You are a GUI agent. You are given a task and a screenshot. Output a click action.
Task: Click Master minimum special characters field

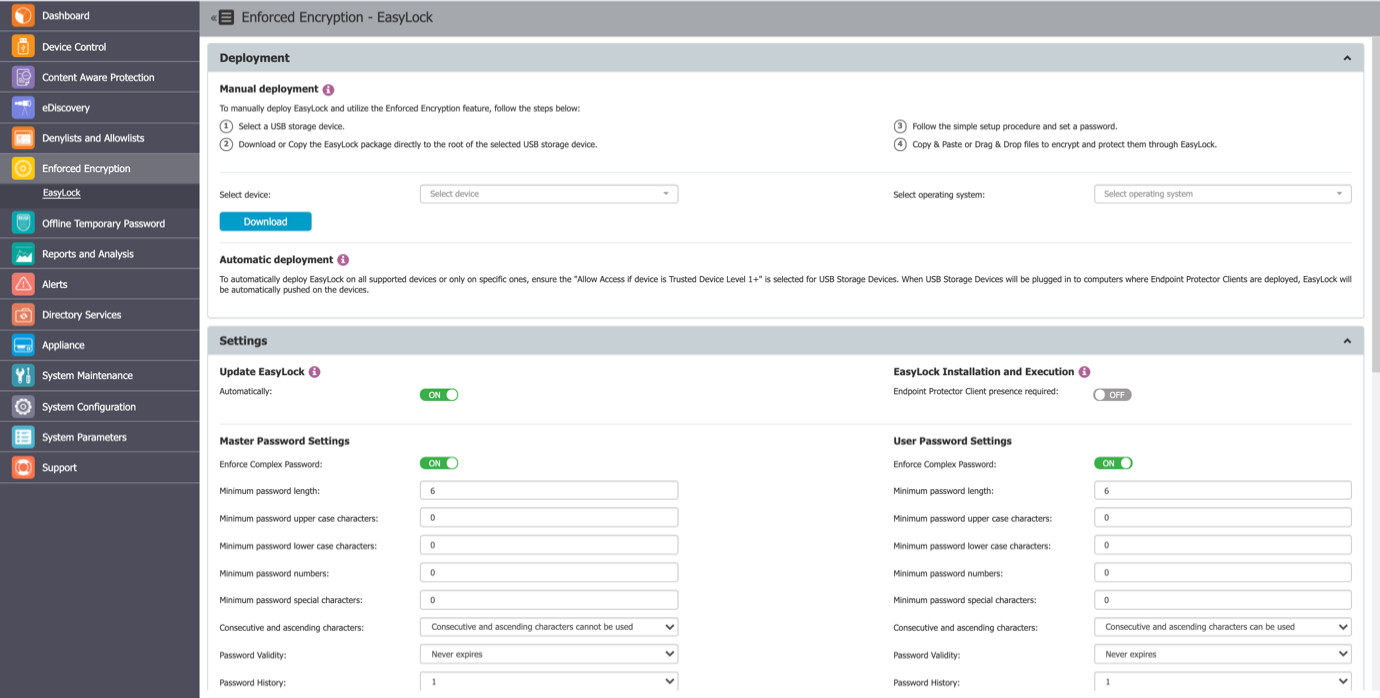tap(549, 600)
